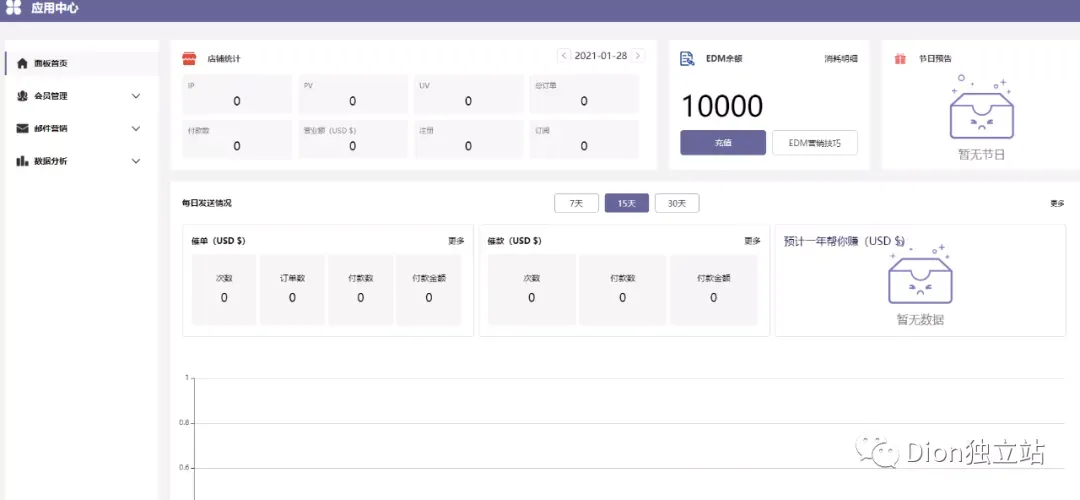1080x500 pixels.
Task: Click the app center clover logo icon
Action: point(13,8)
